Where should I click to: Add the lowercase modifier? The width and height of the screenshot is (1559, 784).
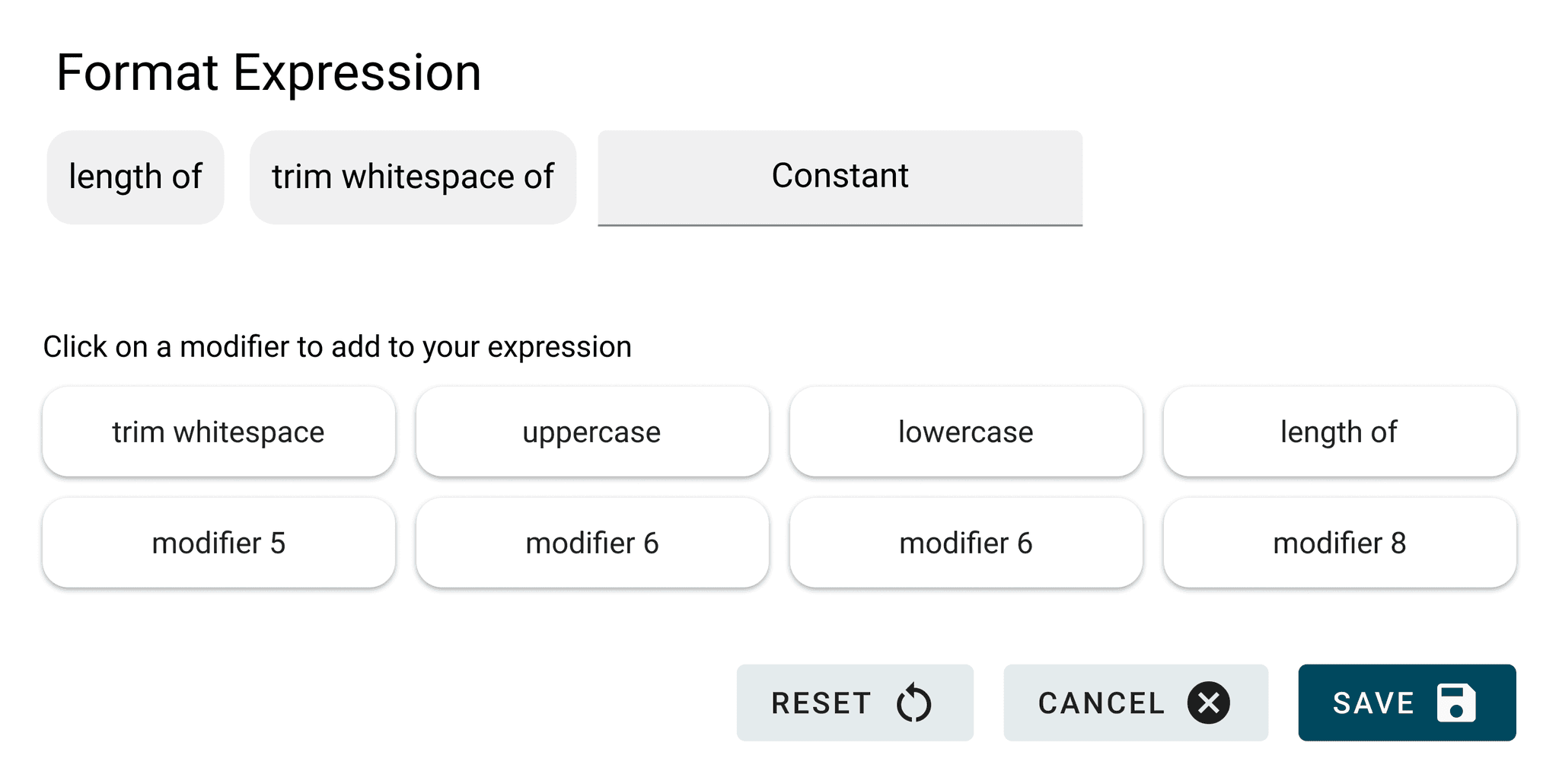click(966, 432)
